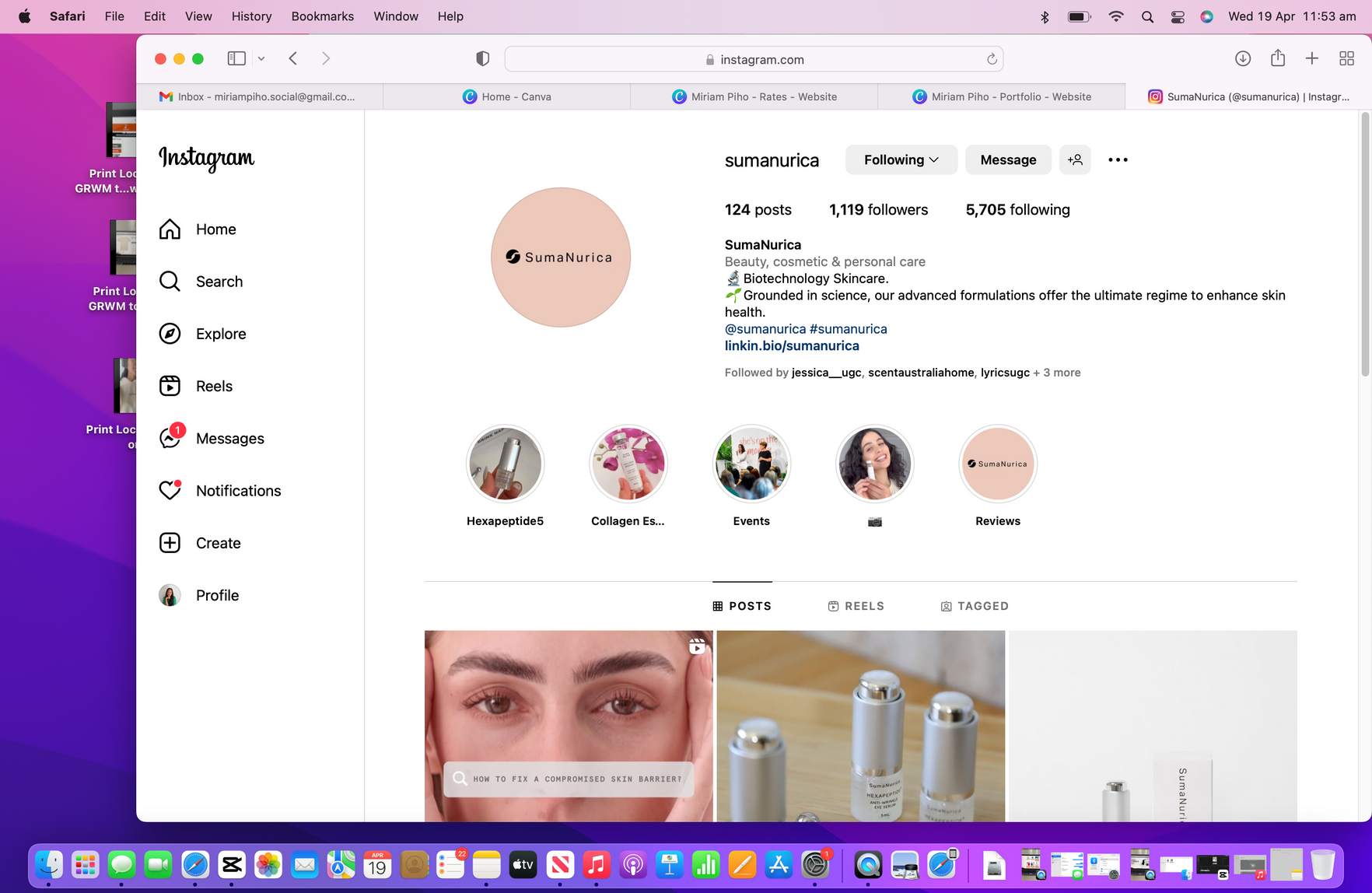The height and width of the screenshot is (893, 1372).
Task: Go back with Safari's back arrow
Action: 293,58
